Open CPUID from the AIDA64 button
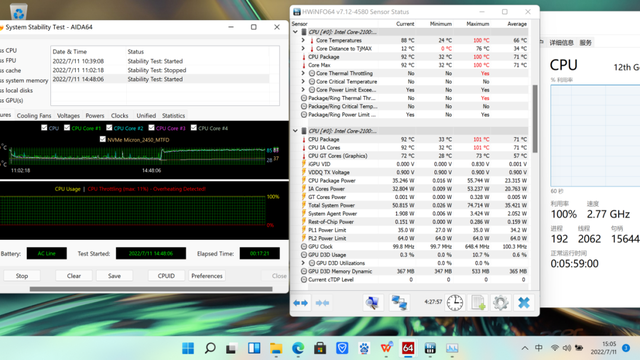The width and height of the screenshot is (640, 360). pyautogui.click(x=166, y=276)
